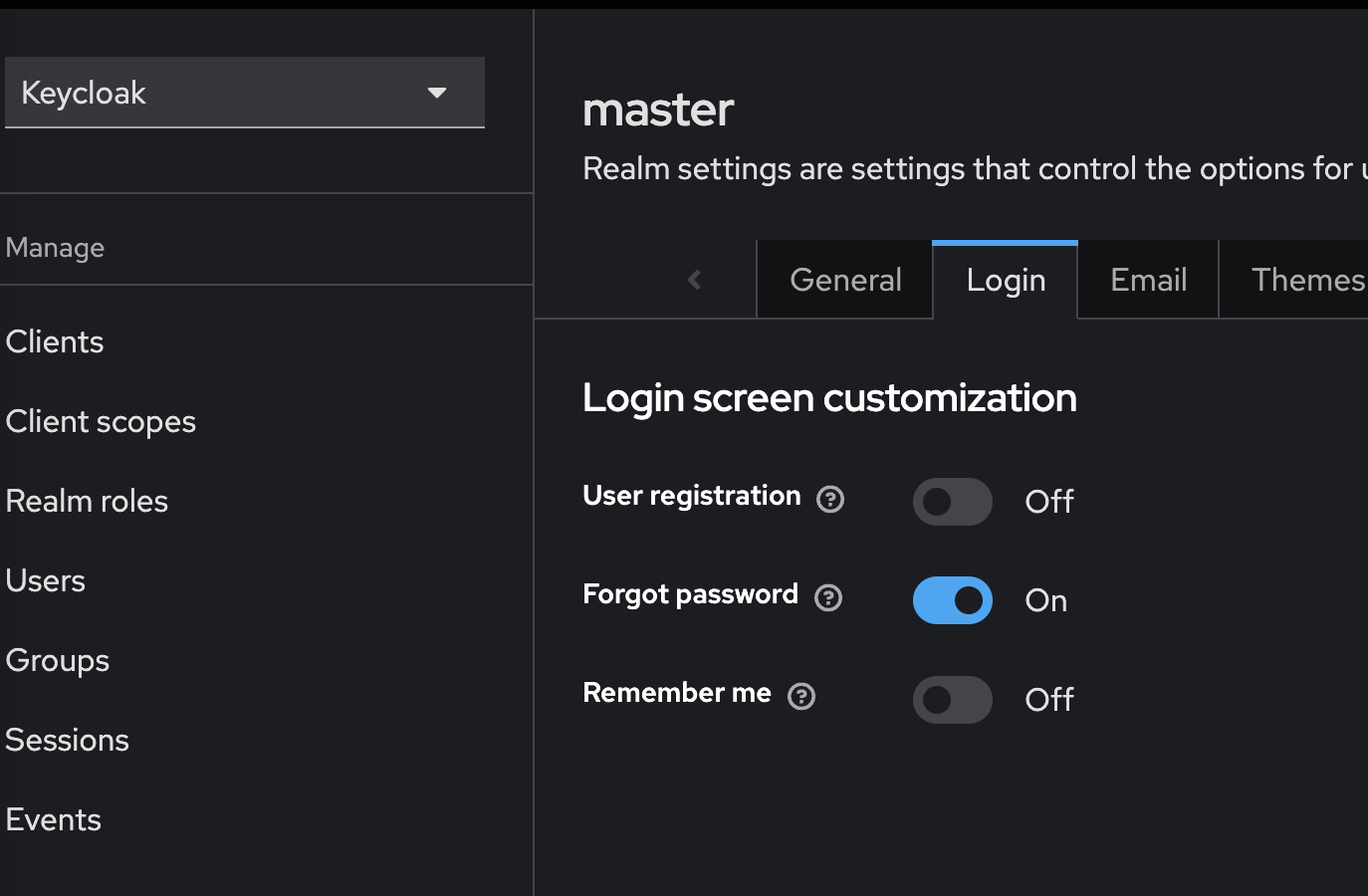Click the realm settings description text
The width and height of the screenshot is (1368, 896).
[x=975, y=169]
